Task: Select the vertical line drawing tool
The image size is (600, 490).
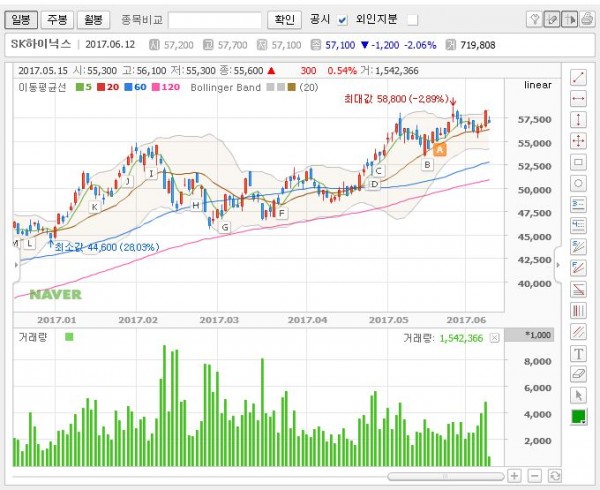Action: 578,120
